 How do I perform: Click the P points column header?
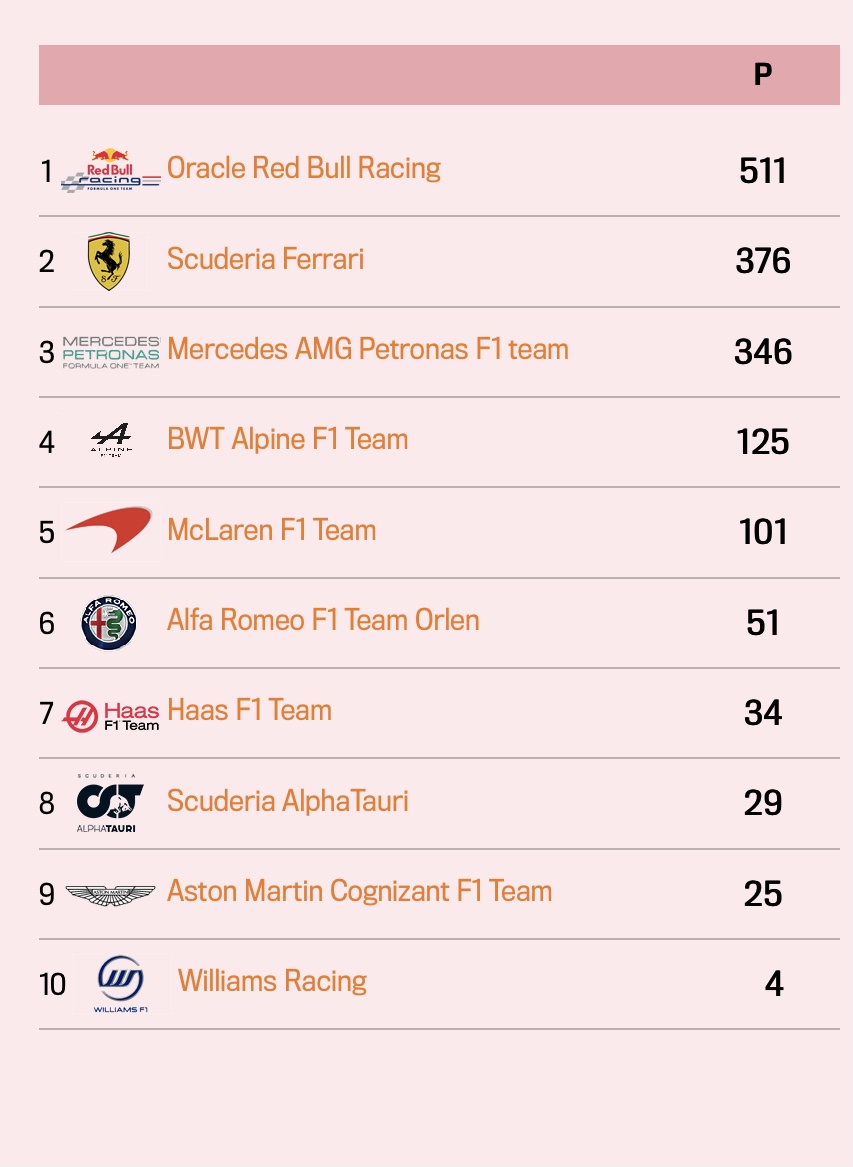763,74
